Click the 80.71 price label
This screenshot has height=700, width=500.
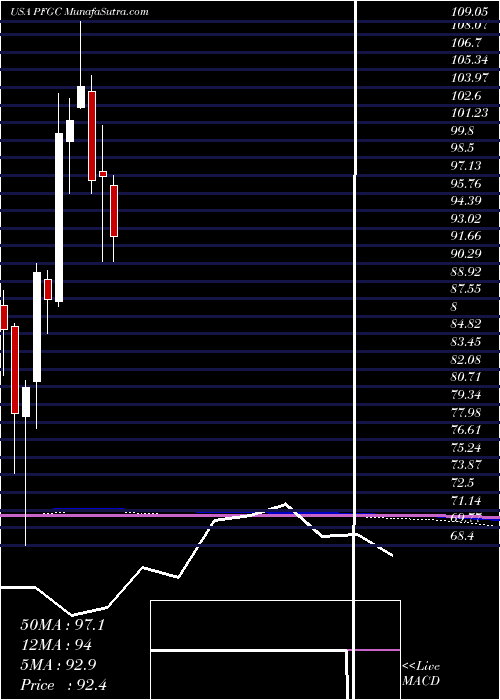tap(467, 377)
